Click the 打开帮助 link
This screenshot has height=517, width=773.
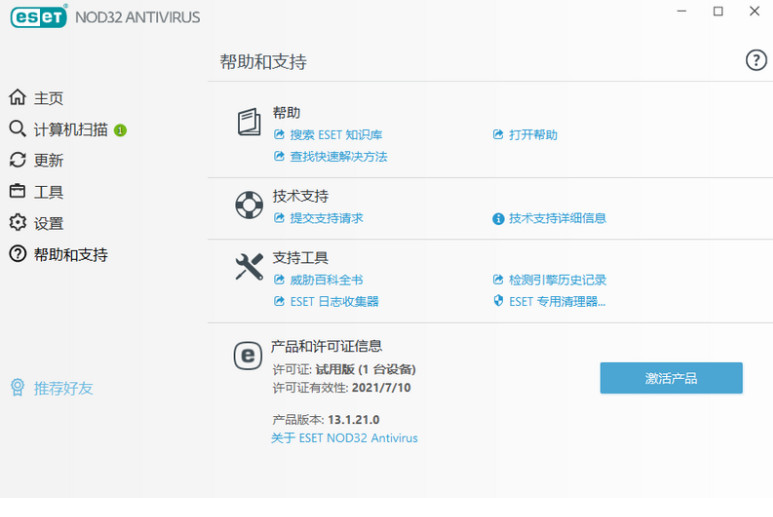point(533,135)
